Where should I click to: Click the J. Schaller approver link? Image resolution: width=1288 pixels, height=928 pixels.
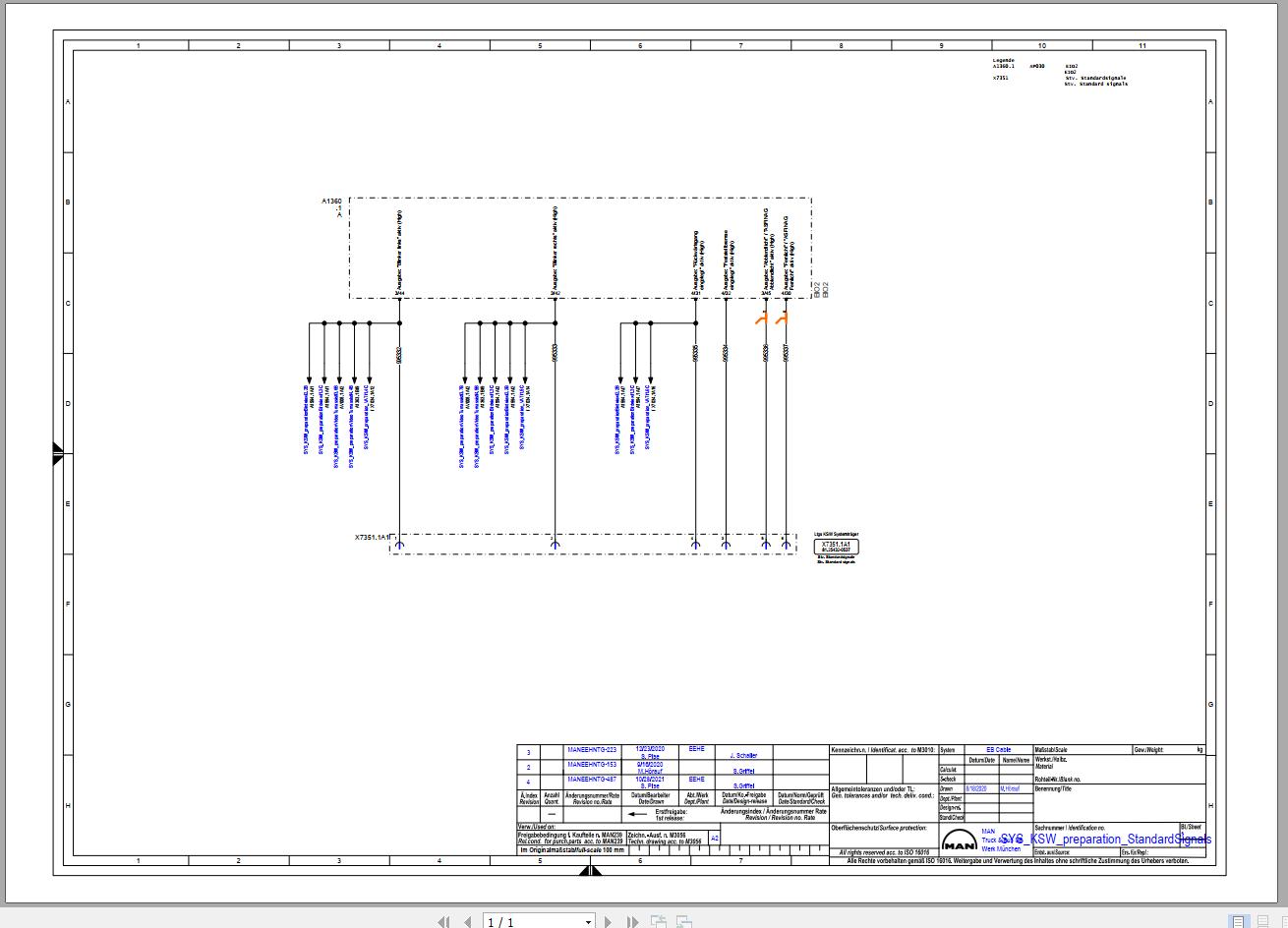[745, 755]
